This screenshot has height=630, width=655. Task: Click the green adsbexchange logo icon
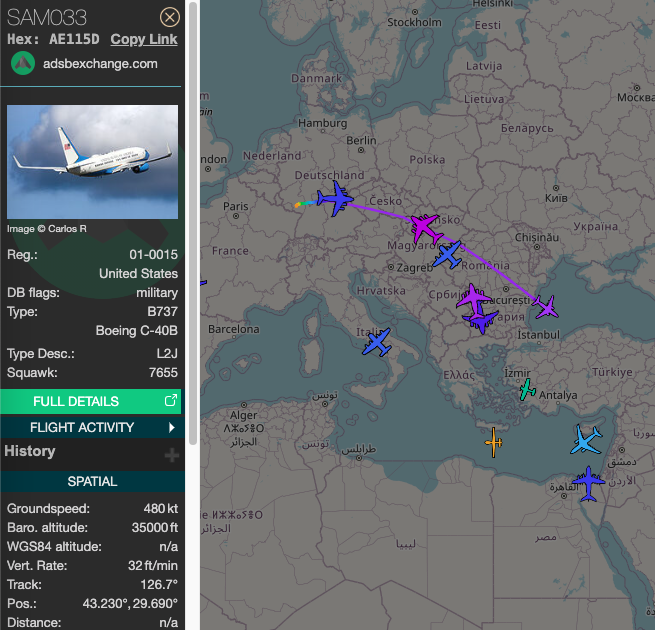click(23, 63)
